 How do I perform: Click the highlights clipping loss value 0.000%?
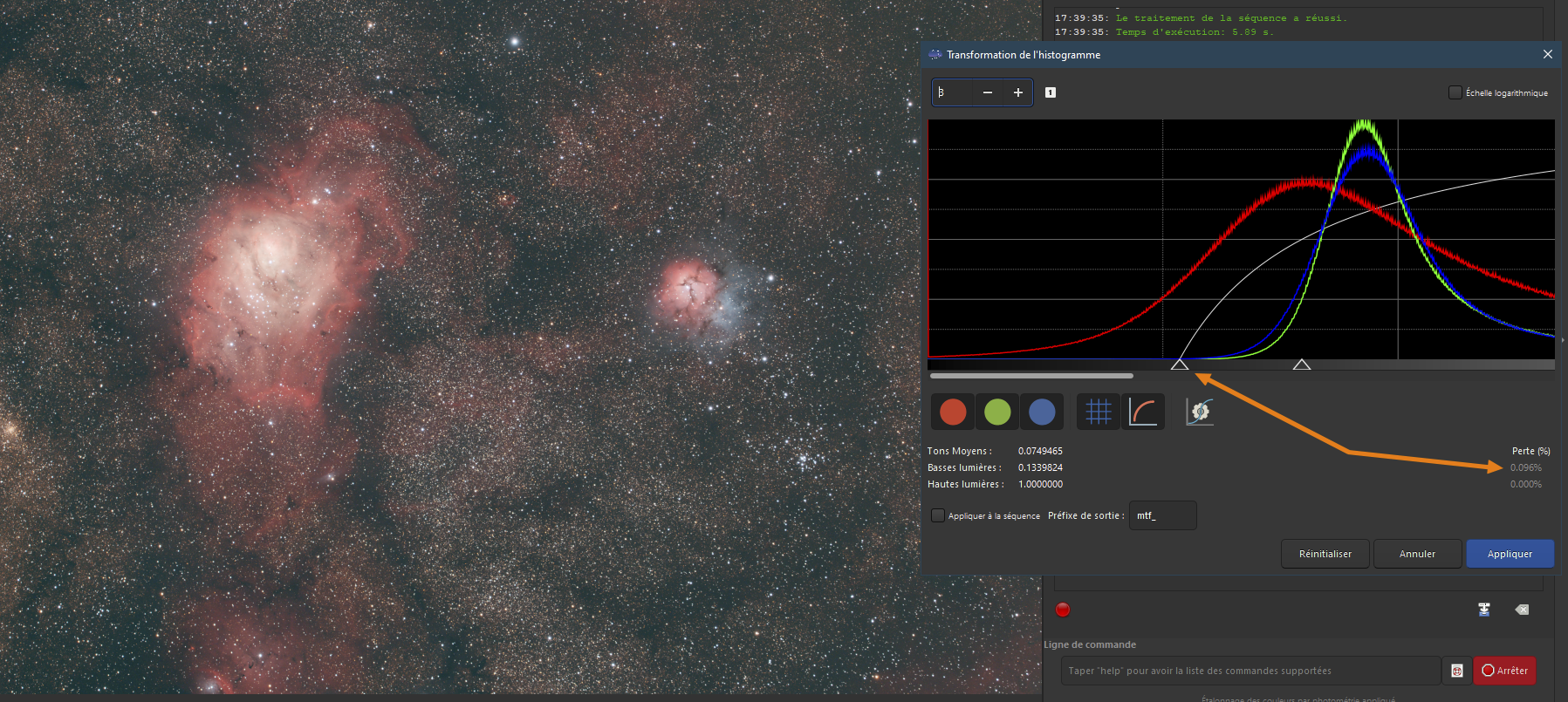(1526, 484)
